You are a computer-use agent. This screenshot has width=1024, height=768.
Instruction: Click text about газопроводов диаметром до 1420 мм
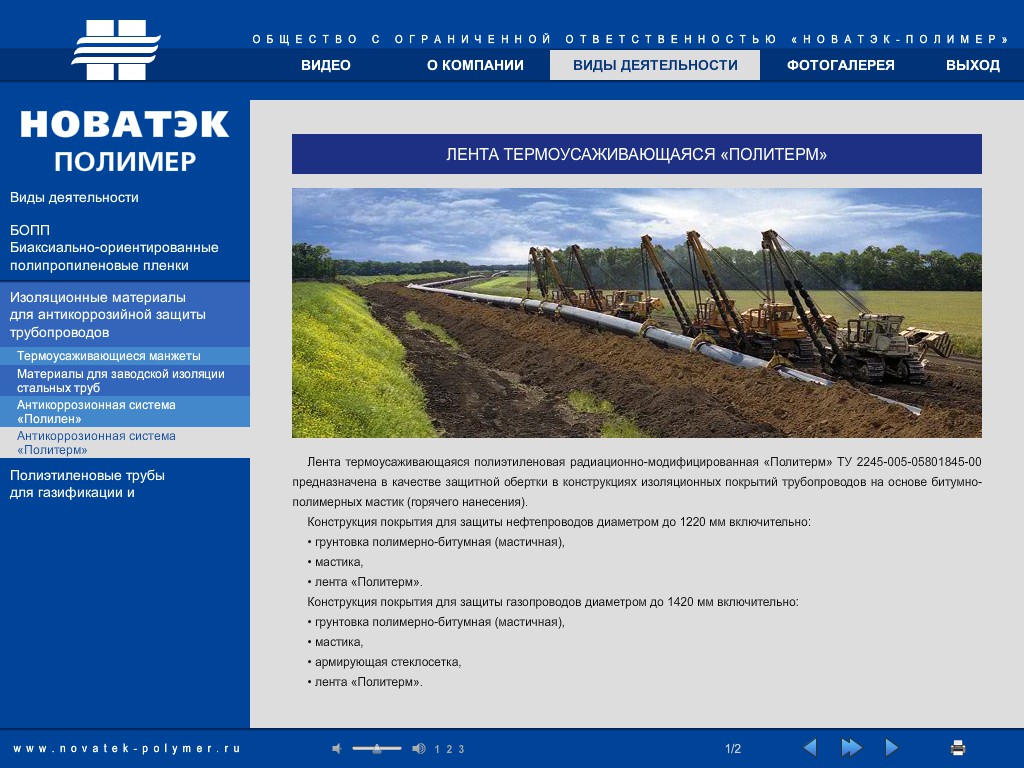pyautogui.click(x=552, y=601)
